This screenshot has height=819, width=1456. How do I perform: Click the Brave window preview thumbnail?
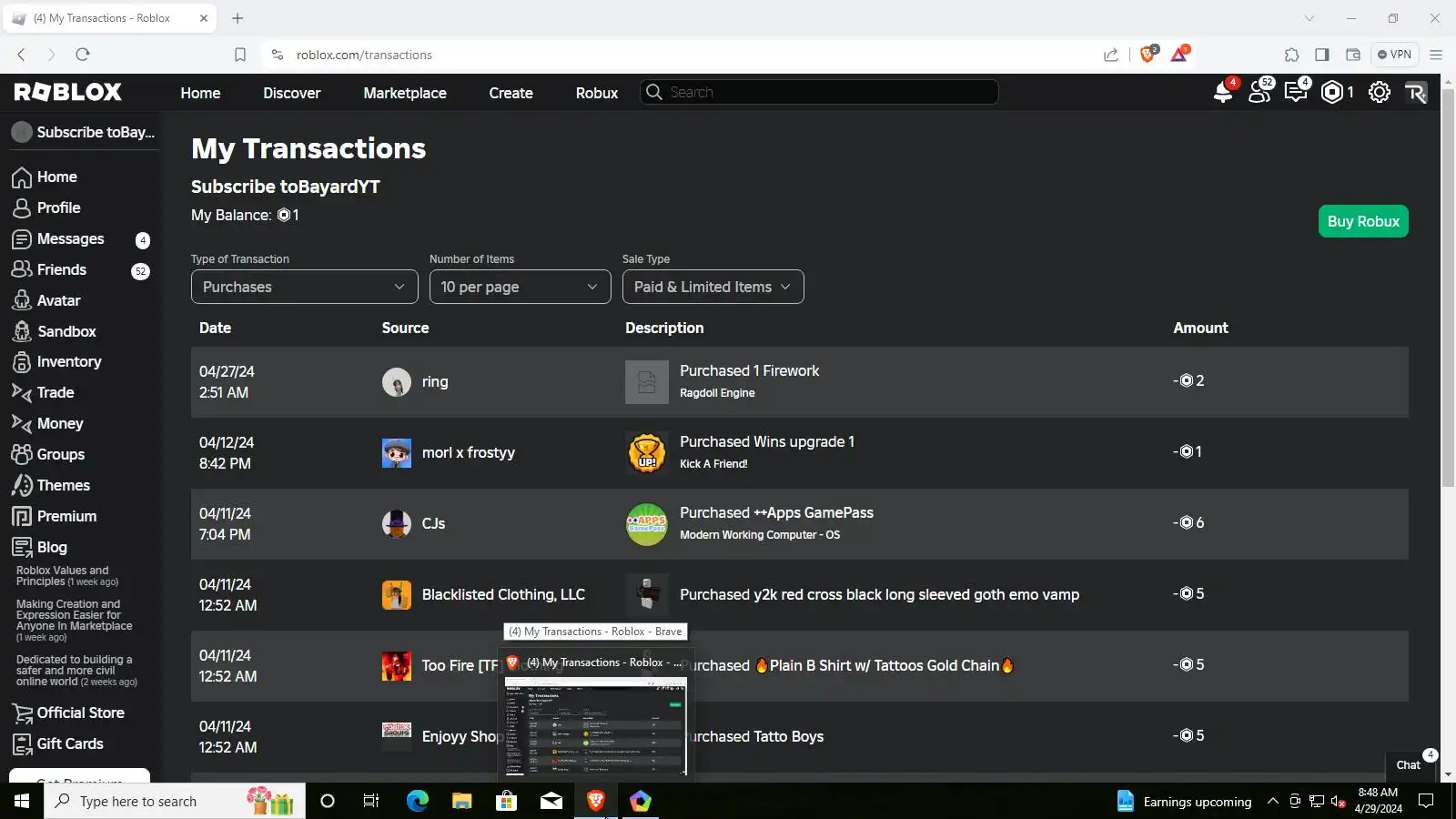[x=596, y=728]
